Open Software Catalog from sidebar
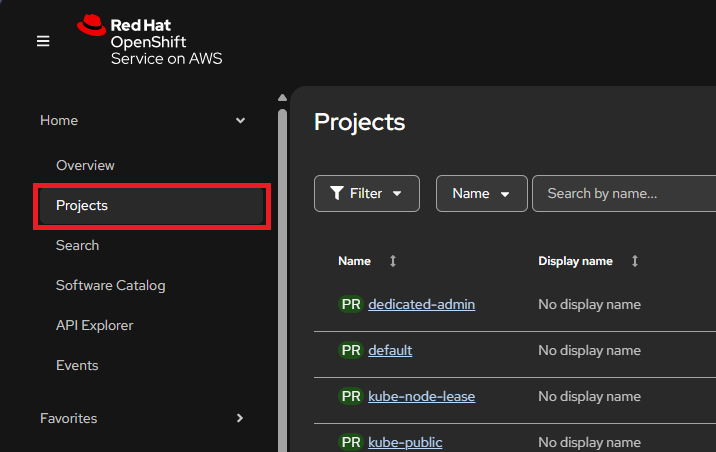Image resolution: width=716 pixels, height=452 pixels. 110,285
